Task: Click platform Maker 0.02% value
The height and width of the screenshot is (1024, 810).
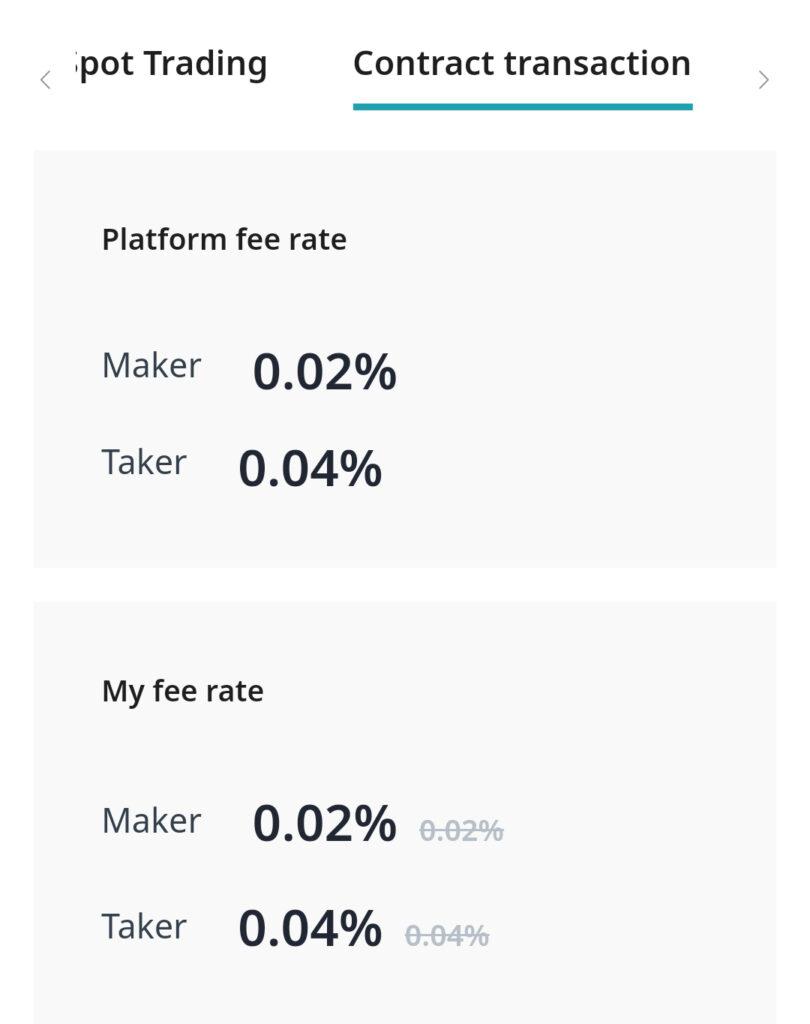Action: [325, 372]
